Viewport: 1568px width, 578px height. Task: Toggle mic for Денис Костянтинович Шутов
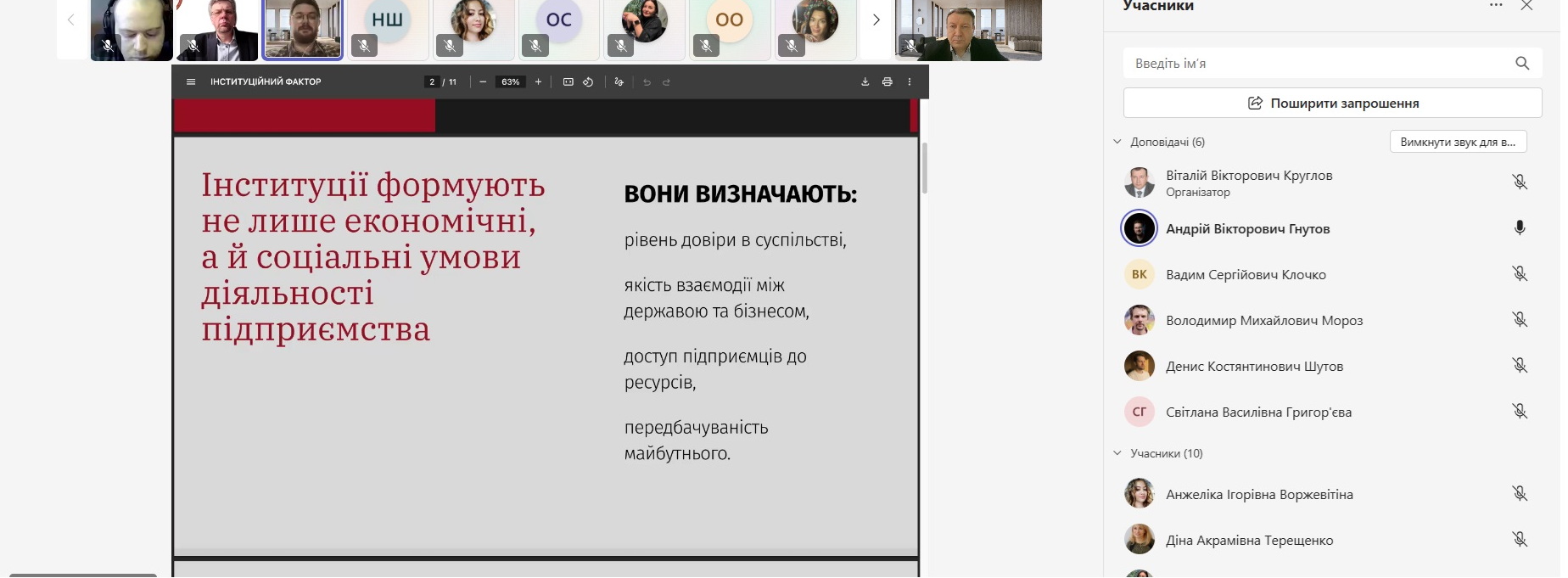click(1520, 366)
